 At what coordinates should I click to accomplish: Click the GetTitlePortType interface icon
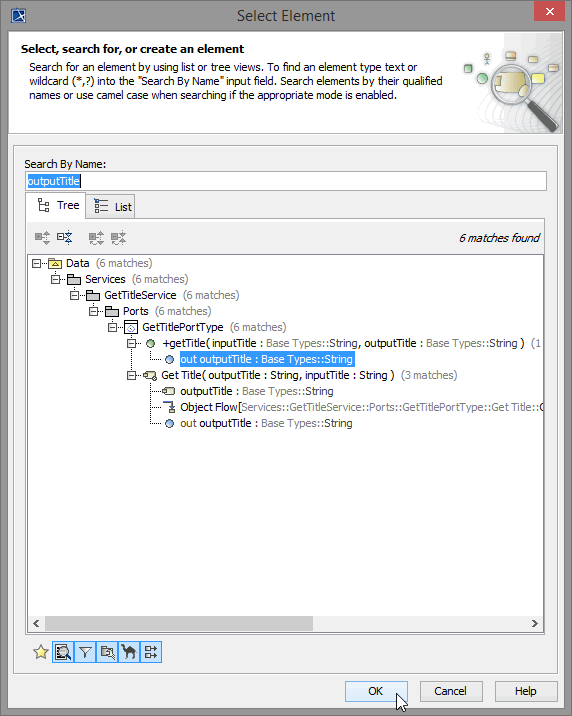[x=131, y=327]
